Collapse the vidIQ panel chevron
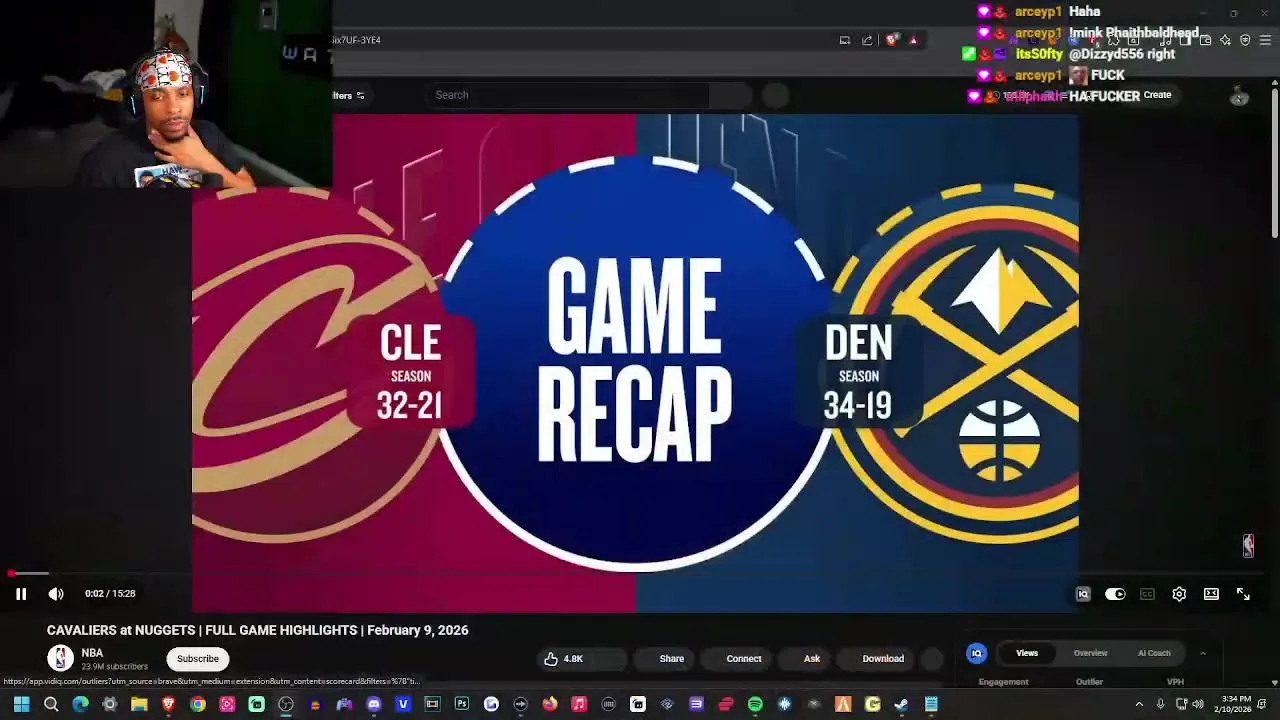 pyautogui.click(x=1203, y=653)
